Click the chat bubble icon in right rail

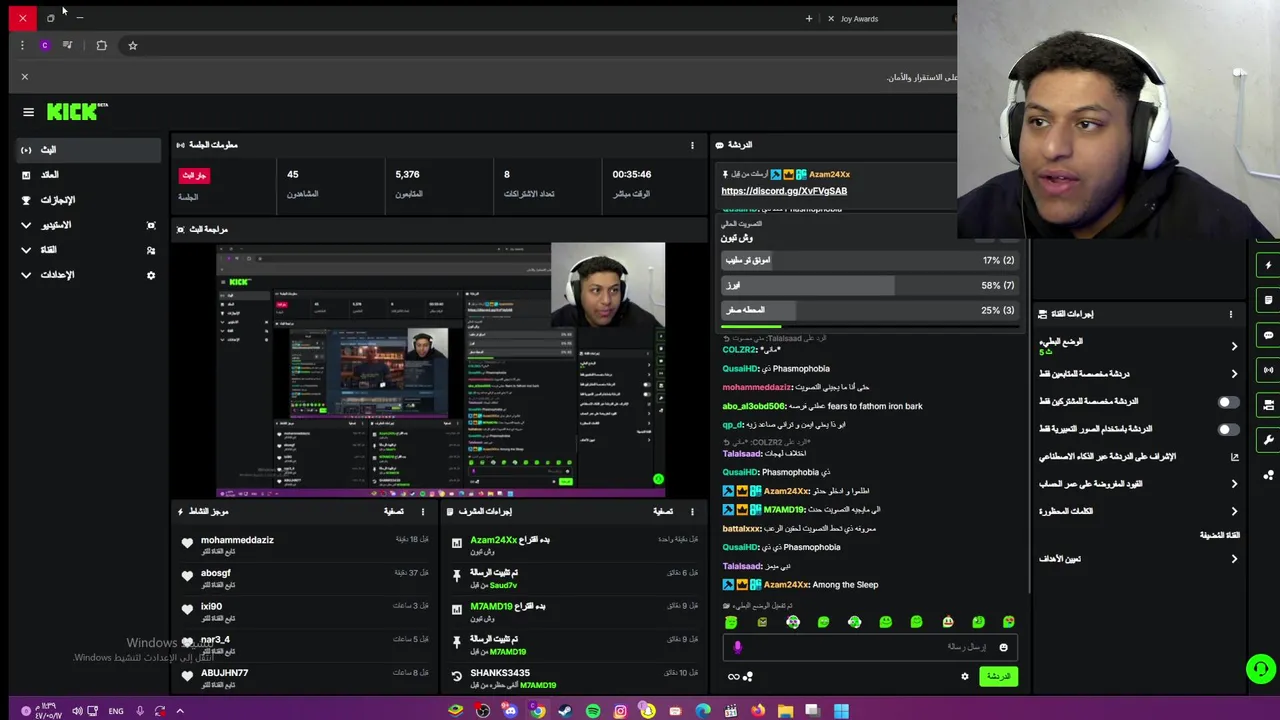tap(1268, 335)
